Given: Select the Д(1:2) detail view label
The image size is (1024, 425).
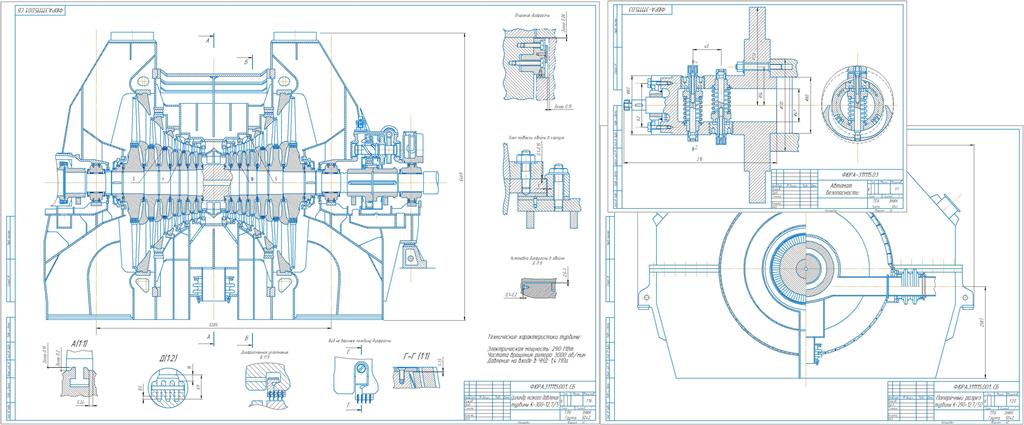Looking at the screenshot, I should [168, 358].
